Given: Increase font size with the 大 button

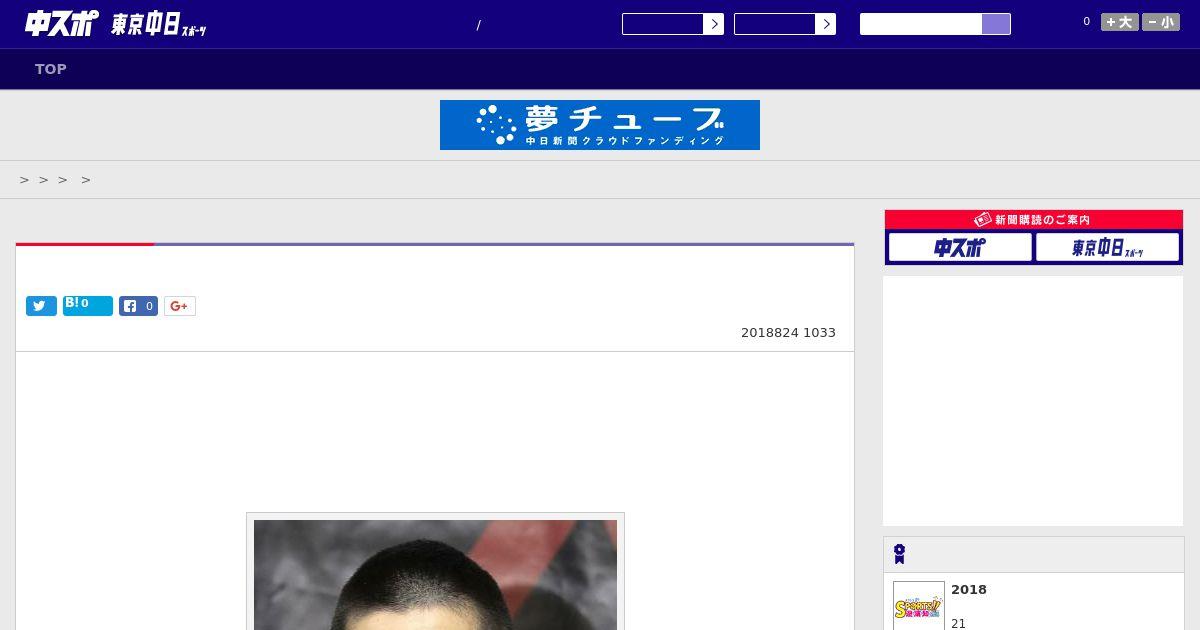Looking at the screenshot, I should coord(1120,22).
